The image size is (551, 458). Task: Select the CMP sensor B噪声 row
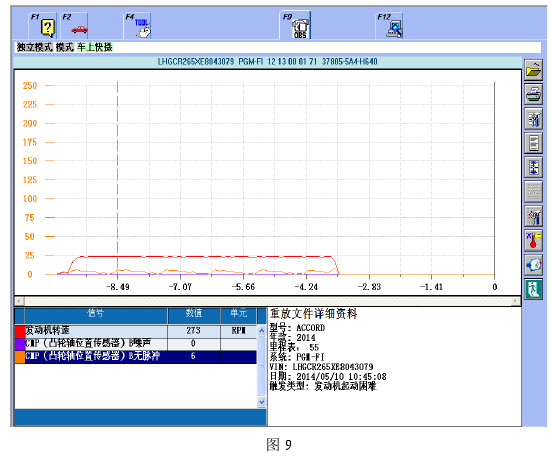tap(135, 343)
